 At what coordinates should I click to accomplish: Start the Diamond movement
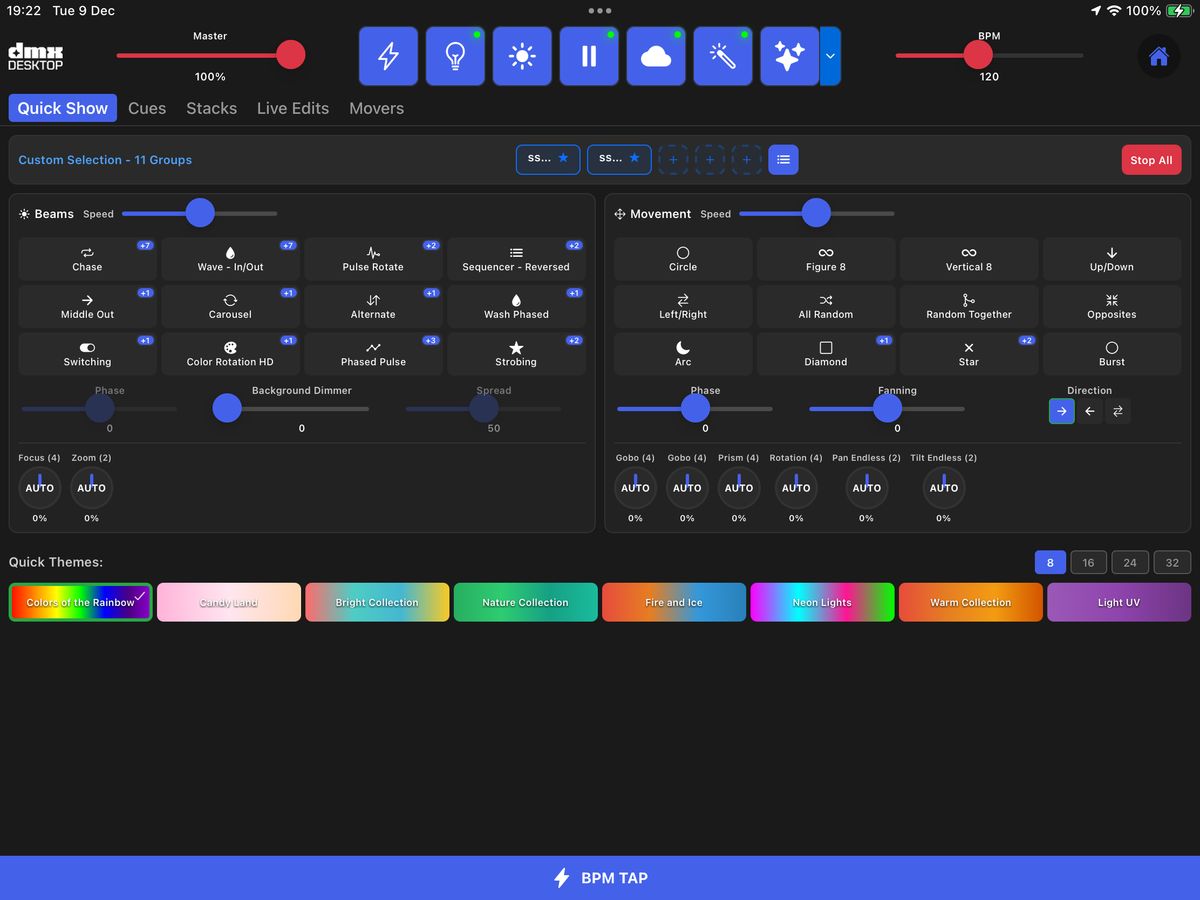coord(826,354)
